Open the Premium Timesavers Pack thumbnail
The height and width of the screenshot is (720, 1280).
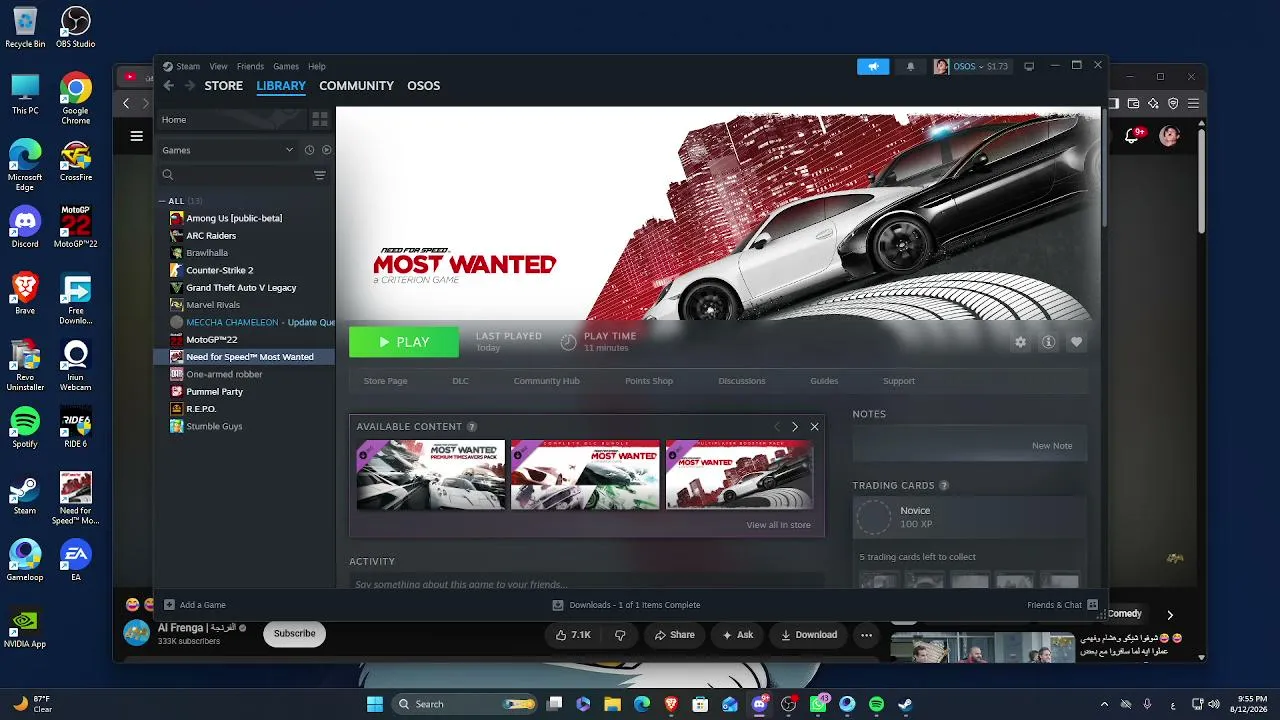431,475
